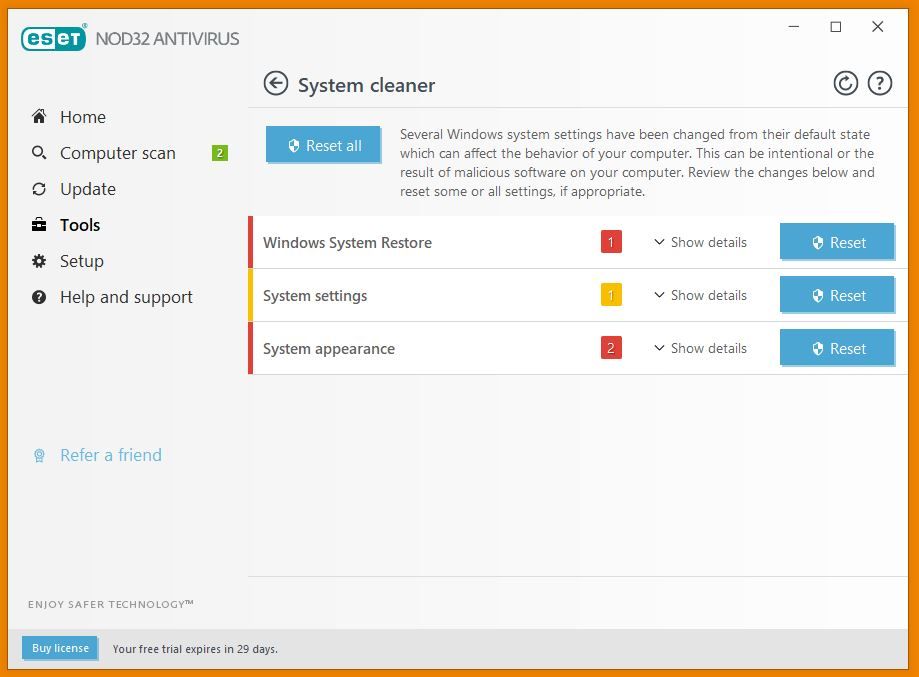Reset Windows System Restore
The width and height of the screenshot is (919, 677).
836,241
